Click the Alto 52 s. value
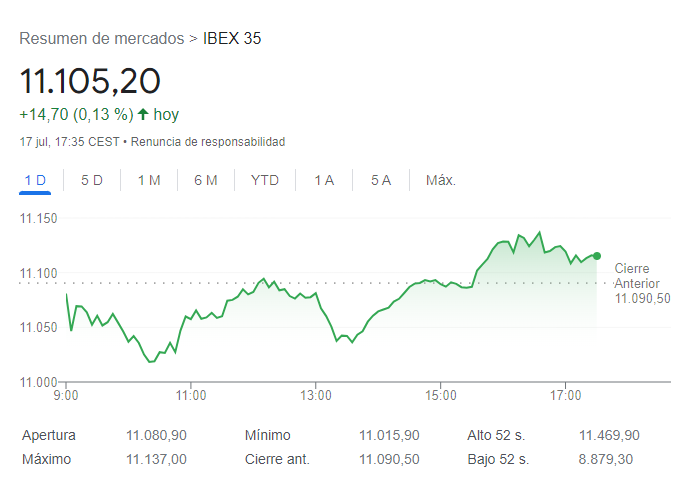693x484 pixels. [x=609, y=435]
